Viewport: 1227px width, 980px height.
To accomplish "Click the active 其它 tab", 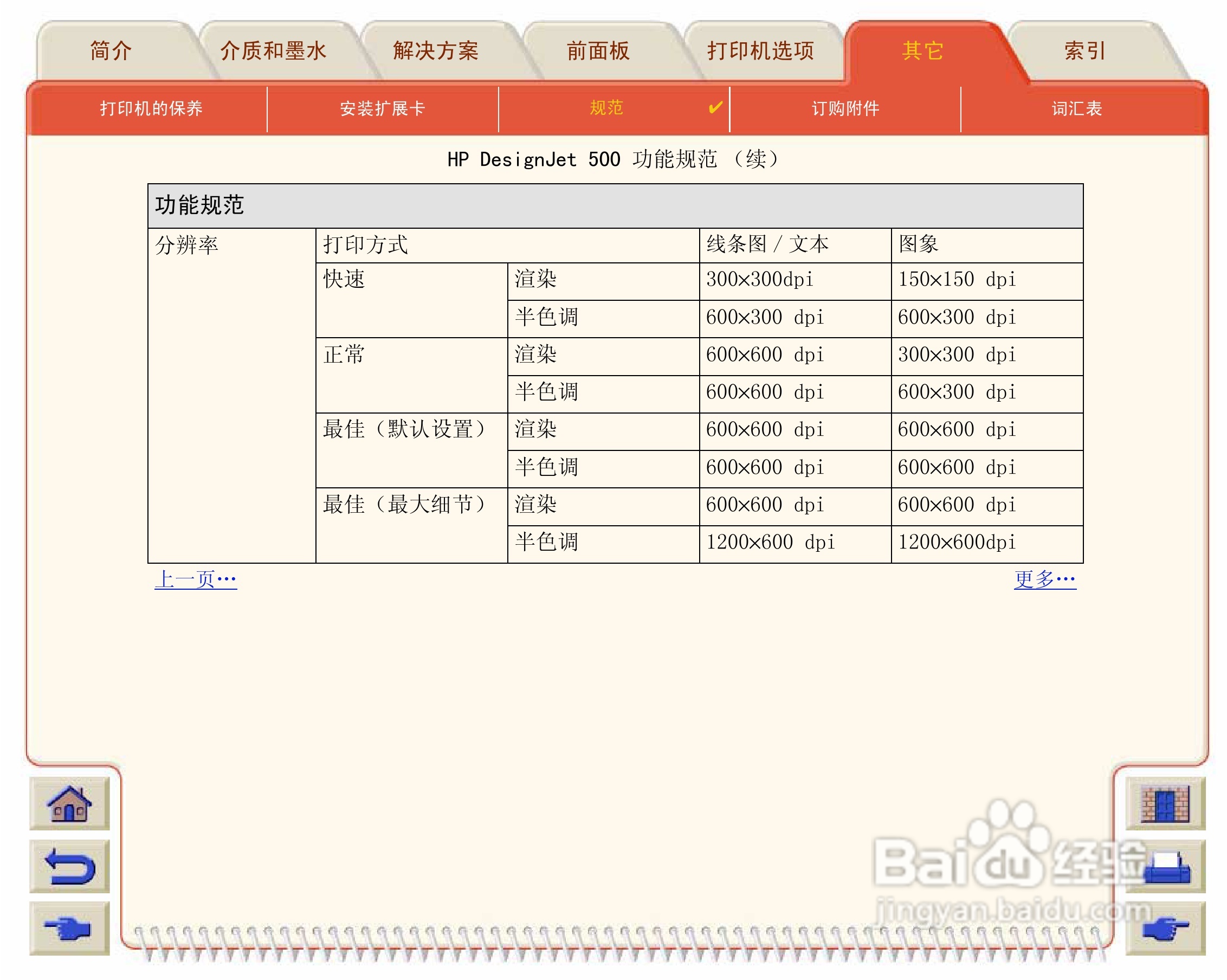I will (x=922, y=51).
